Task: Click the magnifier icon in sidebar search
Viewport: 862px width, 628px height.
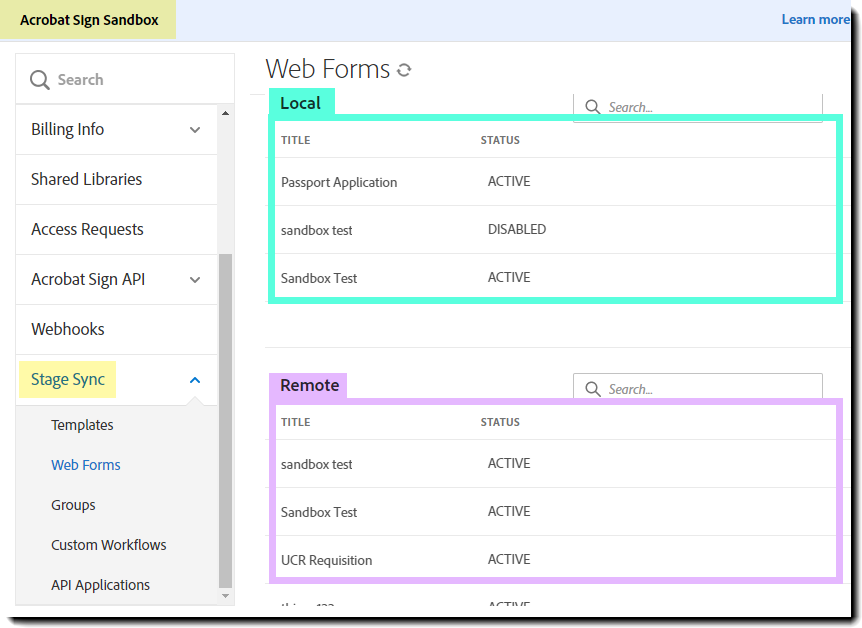Action: 40,80
